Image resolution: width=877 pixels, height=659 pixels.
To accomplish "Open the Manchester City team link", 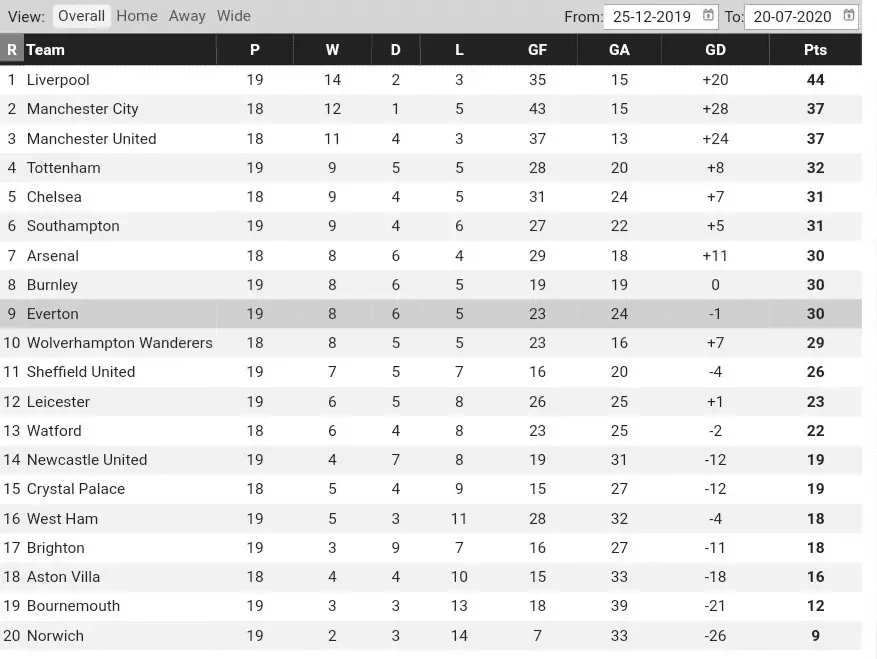I will click(x=82, y=109).
